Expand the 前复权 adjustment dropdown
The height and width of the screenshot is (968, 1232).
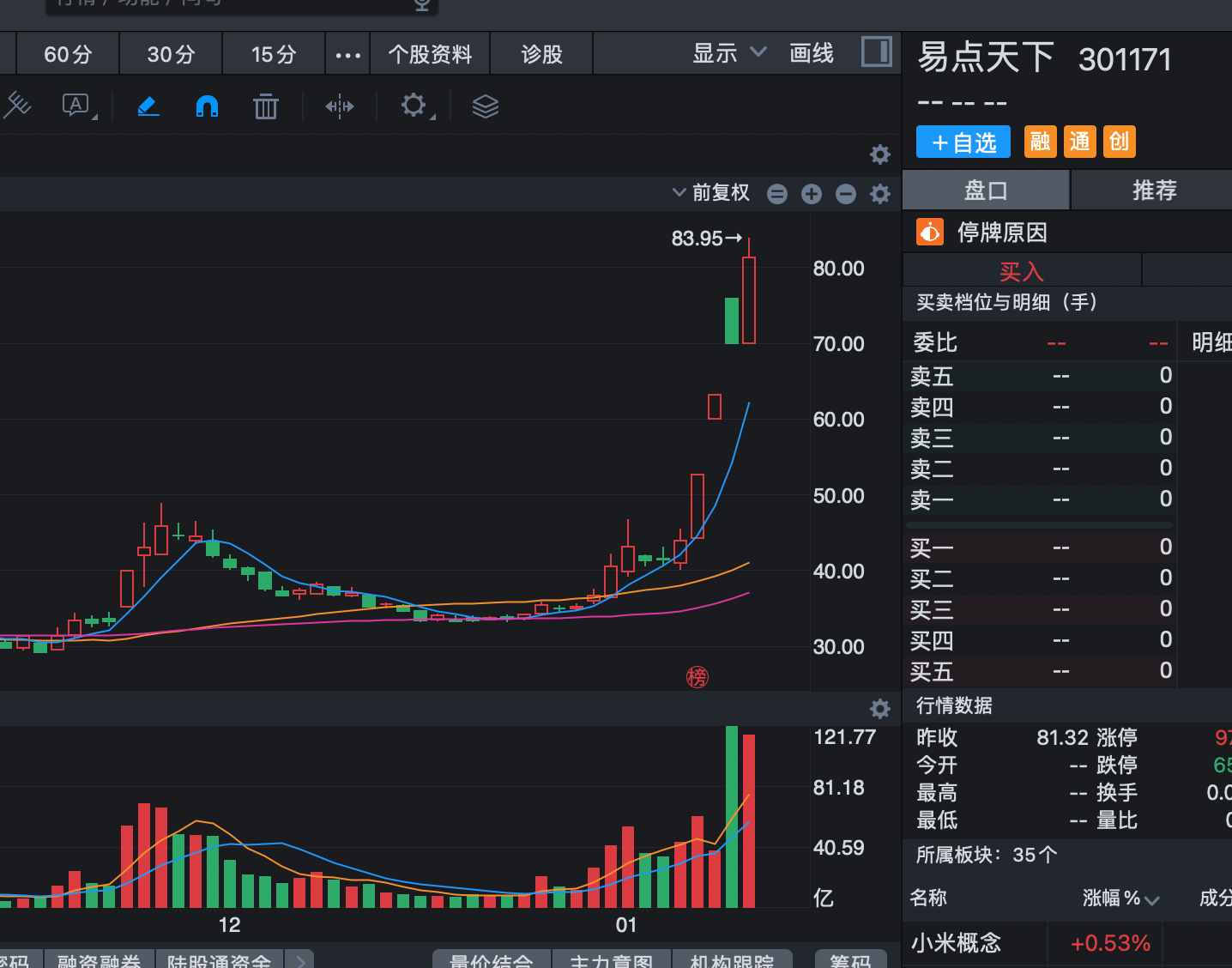tap(711, 192)
